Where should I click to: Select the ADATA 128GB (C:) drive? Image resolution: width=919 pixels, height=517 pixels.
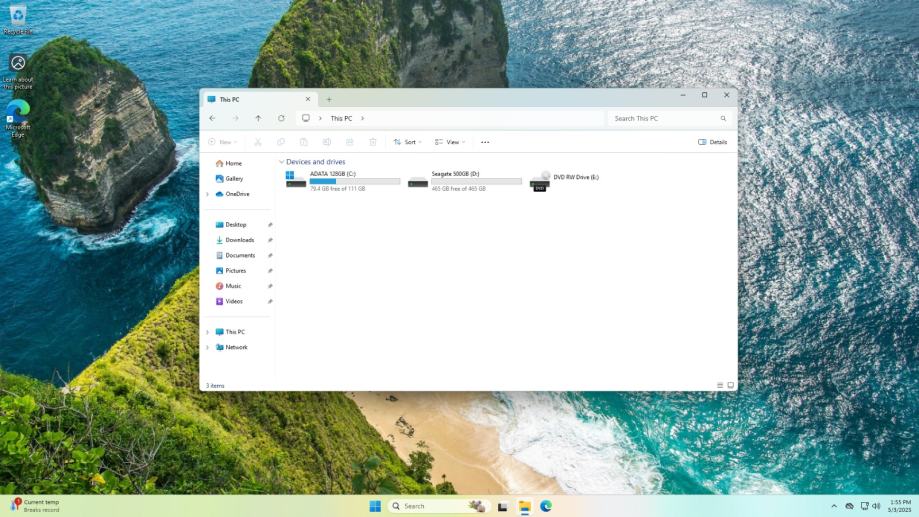click(x=343, y=181)
